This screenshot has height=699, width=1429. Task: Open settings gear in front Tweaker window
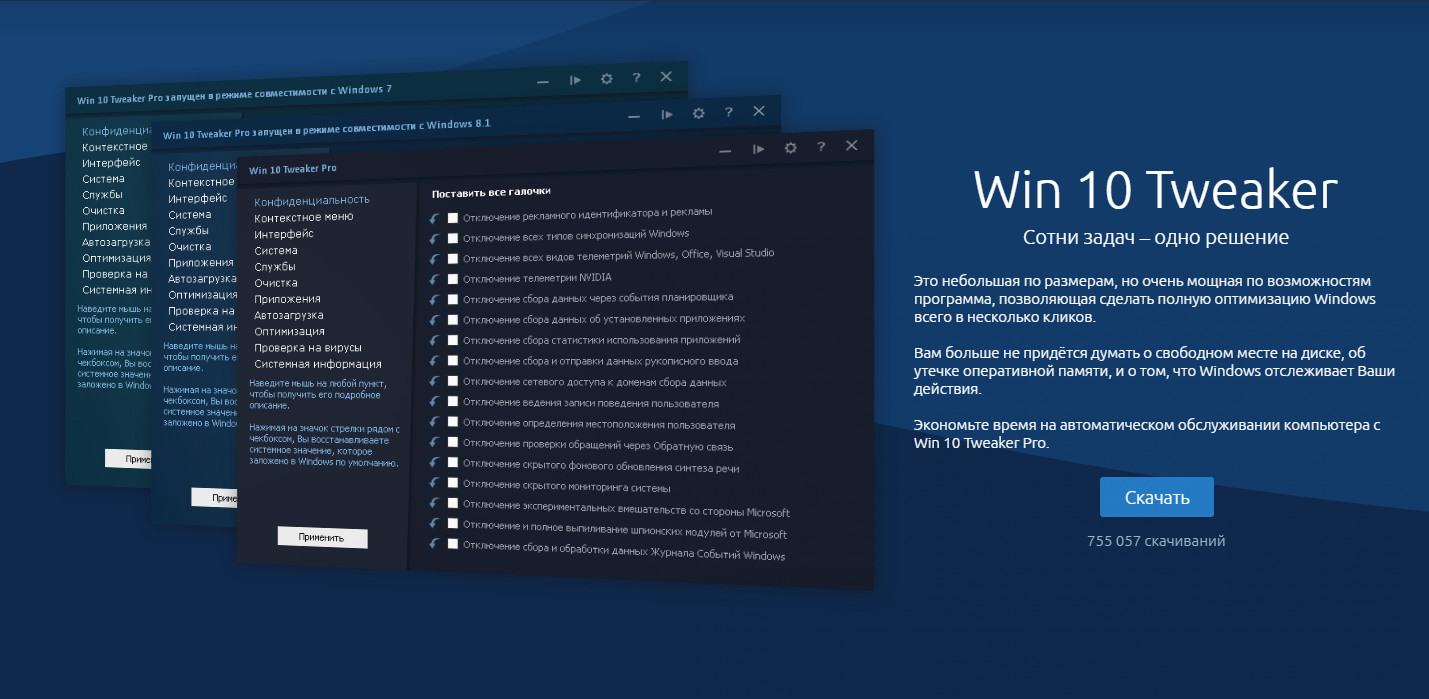click(x=790, y=148)
